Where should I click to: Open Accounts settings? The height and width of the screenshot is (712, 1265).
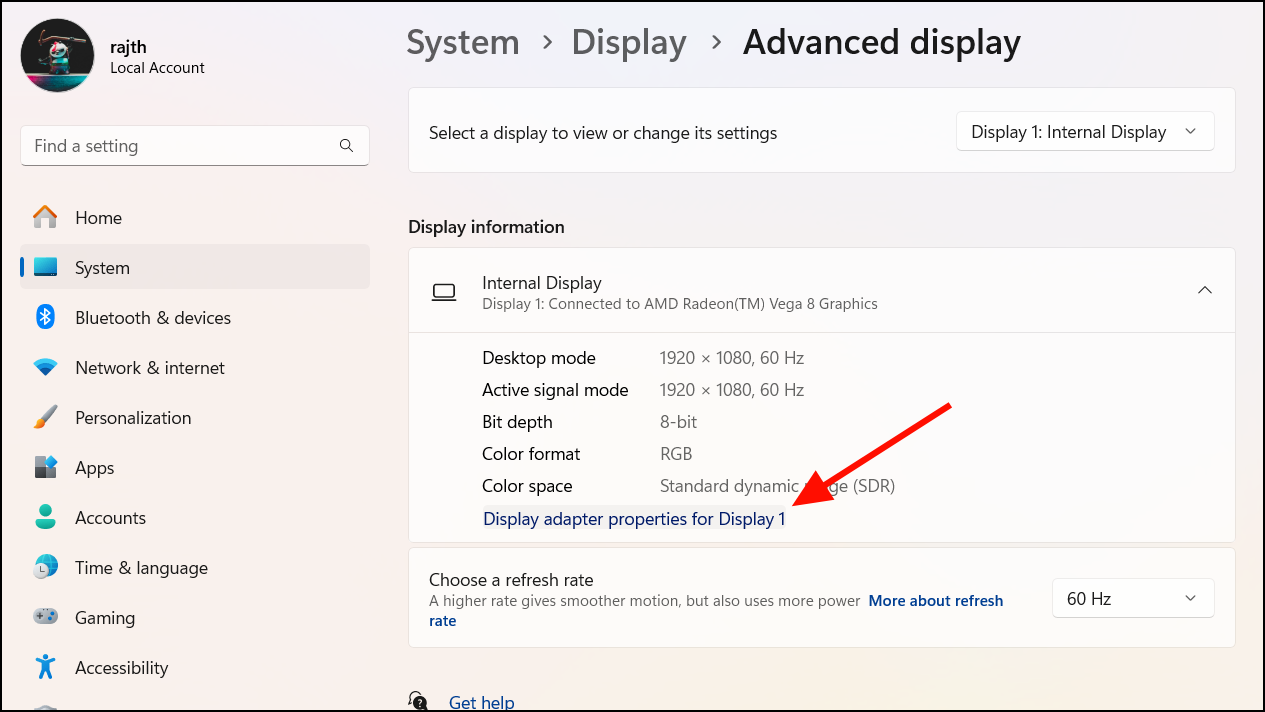click(110, 517)
